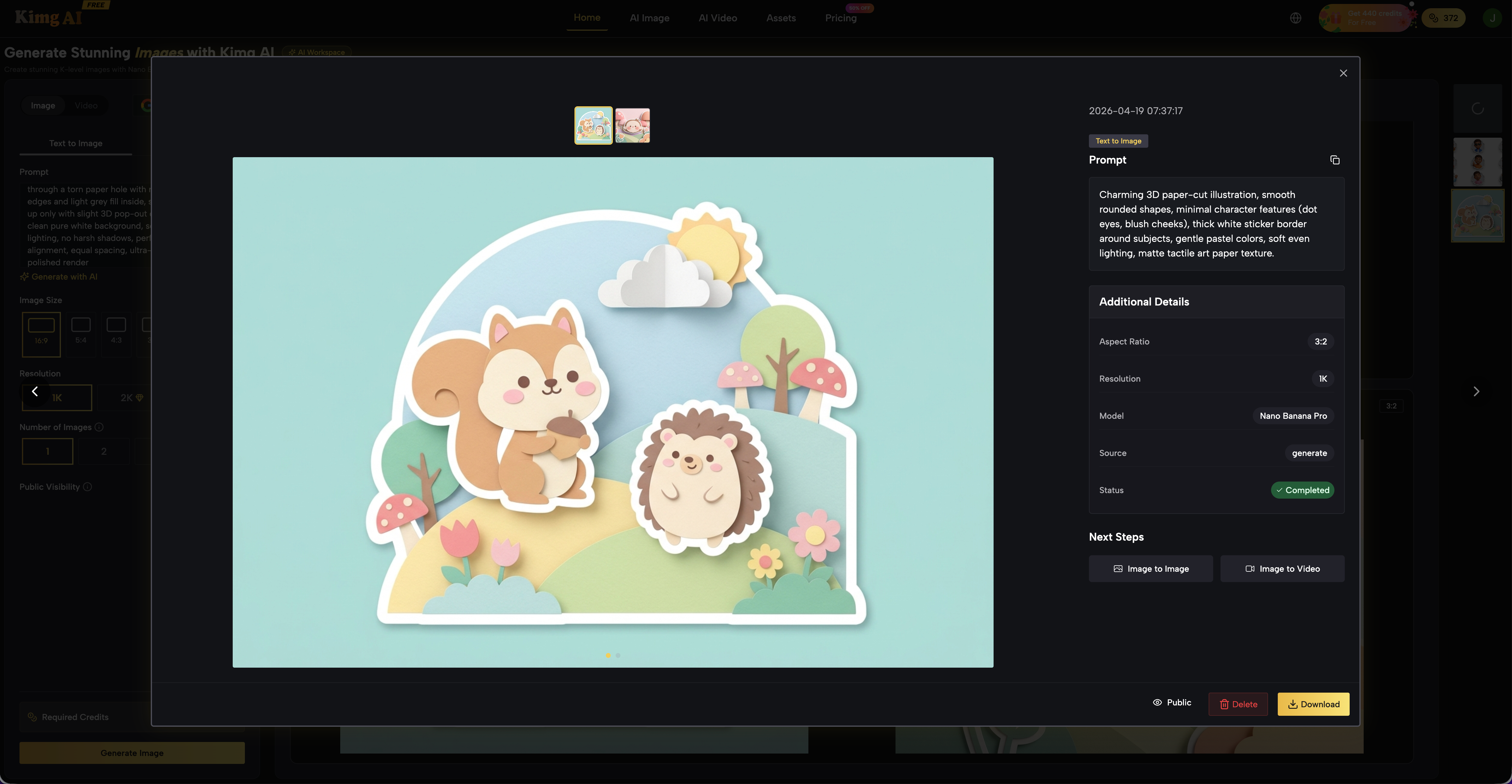The height and width of the screenshot is (784, 1512).
Task: Open the globe language selector
Action: point(1296,18)
